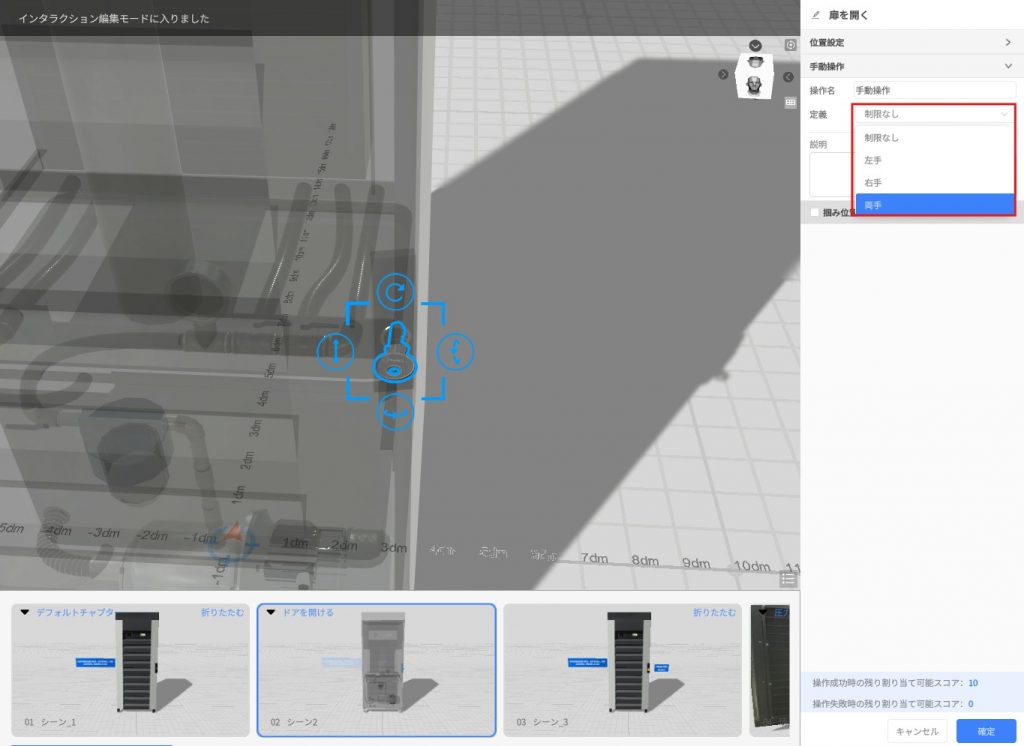Expand the 位置設定 section
The image size is (1024, 746).
click(x=1008, y=42)
